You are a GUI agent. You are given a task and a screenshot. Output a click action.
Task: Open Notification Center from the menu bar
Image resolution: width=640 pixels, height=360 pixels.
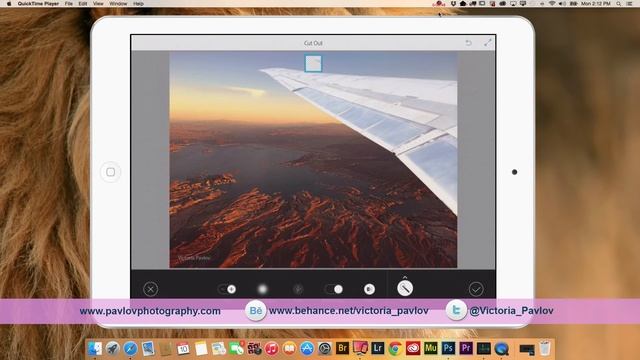[630, 3]
